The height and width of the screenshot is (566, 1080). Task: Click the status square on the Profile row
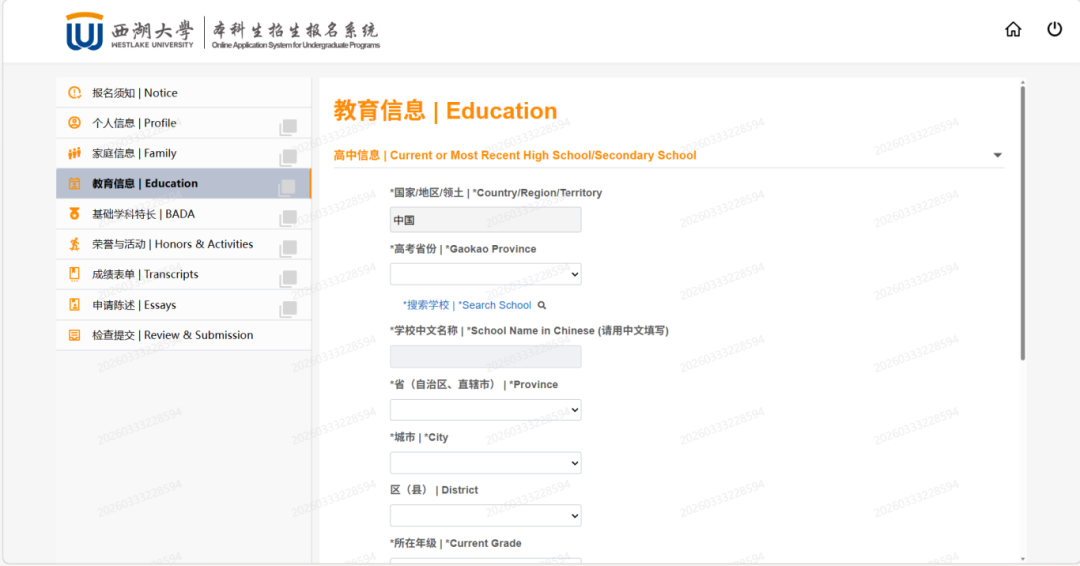[288, 127]
